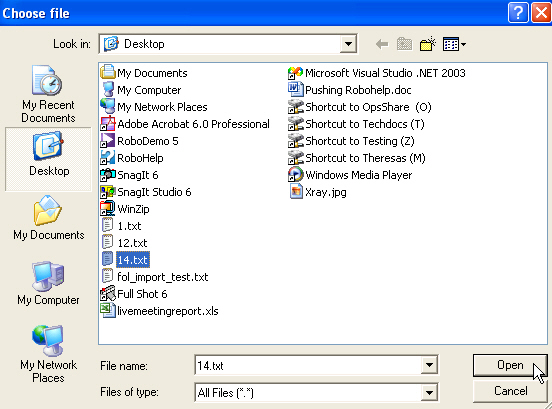
Task: Select My Recent Documents in places bar
Action: [48, 94]
